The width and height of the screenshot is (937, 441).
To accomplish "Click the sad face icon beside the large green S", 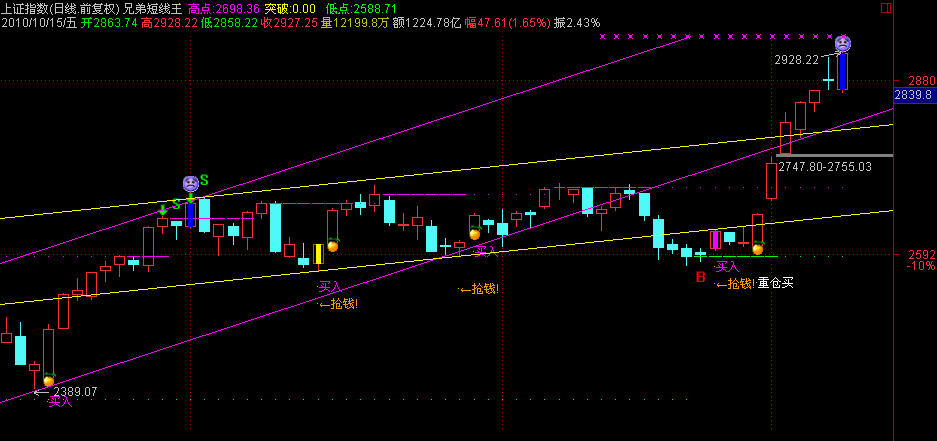I will point(190,183).
